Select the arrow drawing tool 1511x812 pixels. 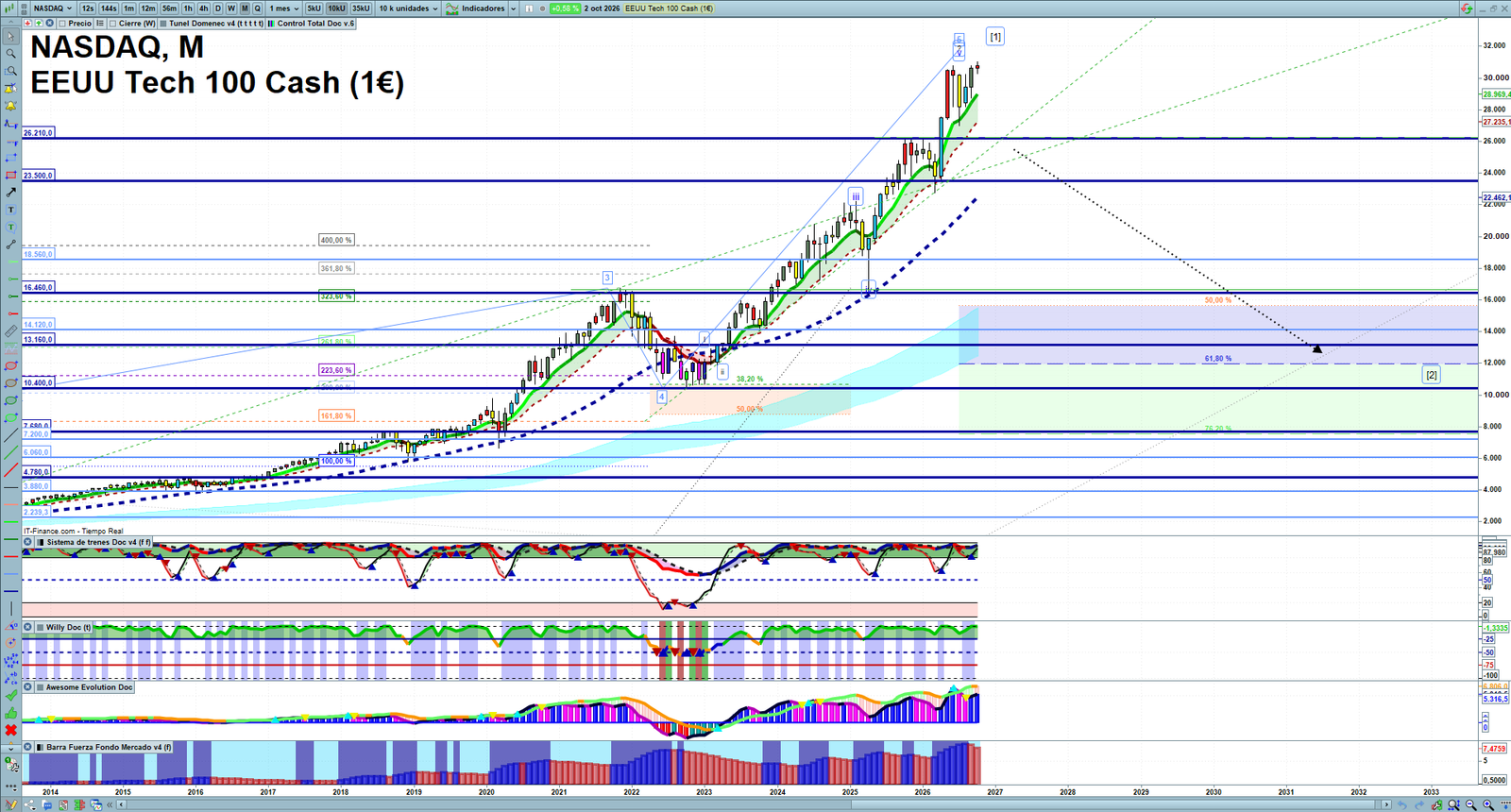pyautogui.click(x=10, y=193)
